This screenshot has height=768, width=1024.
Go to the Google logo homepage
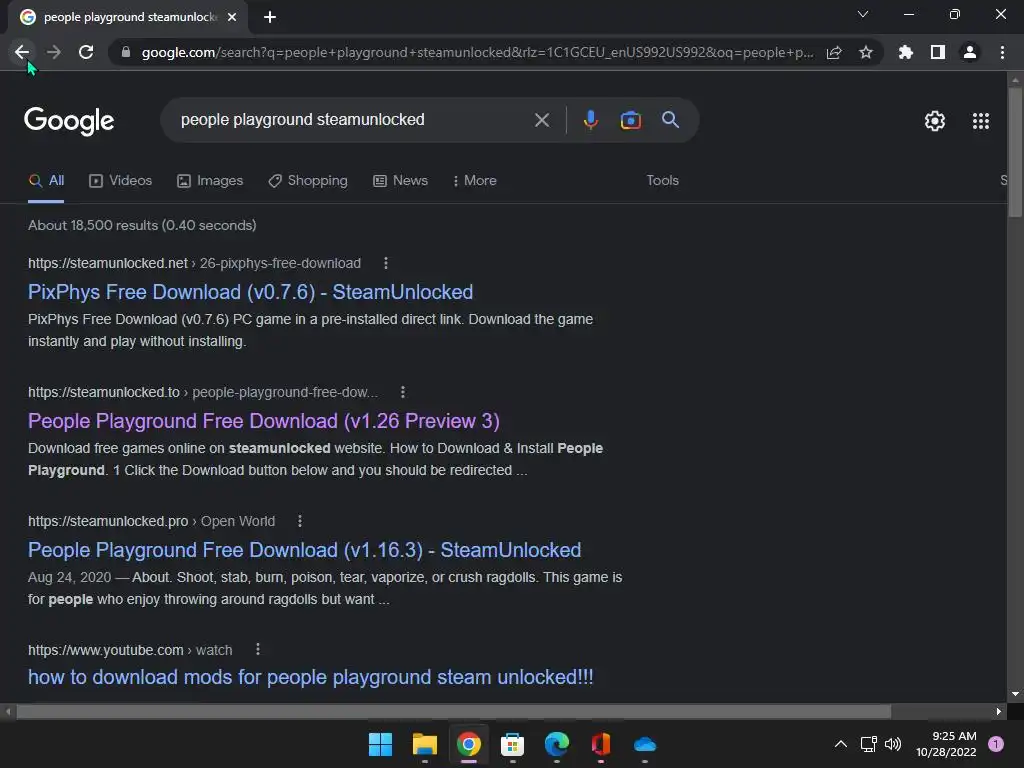coord(69,121)
